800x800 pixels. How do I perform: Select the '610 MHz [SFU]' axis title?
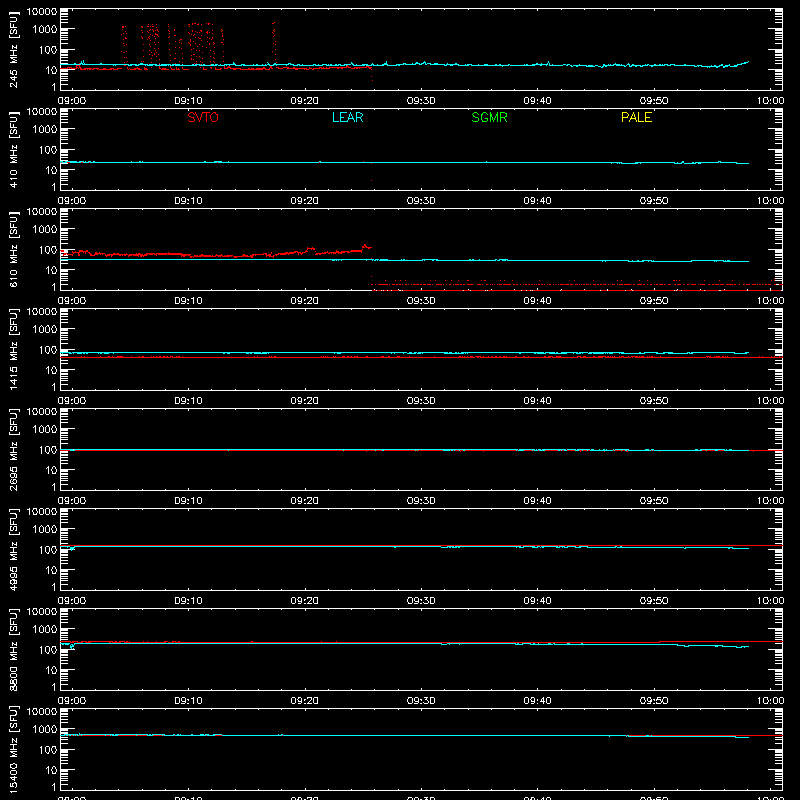(13, 249)
